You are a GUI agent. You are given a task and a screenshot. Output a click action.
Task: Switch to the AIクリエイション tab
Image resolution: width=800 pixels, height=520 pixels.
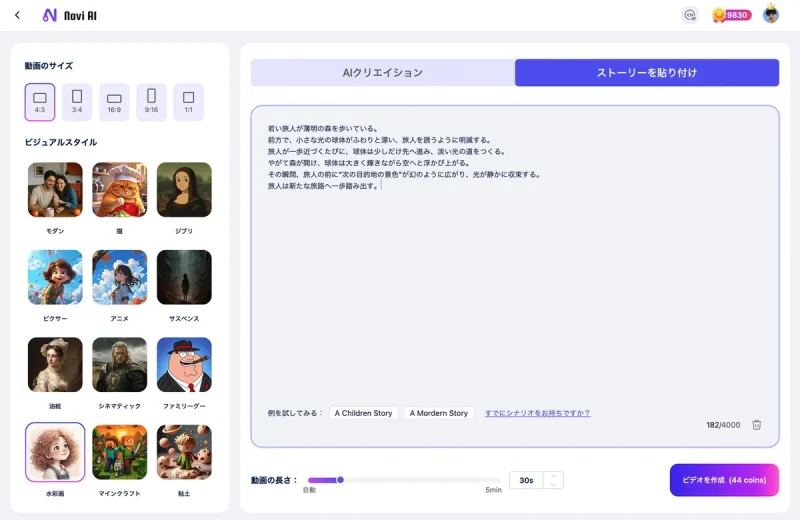pyautogui.click(x=383, y=73)
